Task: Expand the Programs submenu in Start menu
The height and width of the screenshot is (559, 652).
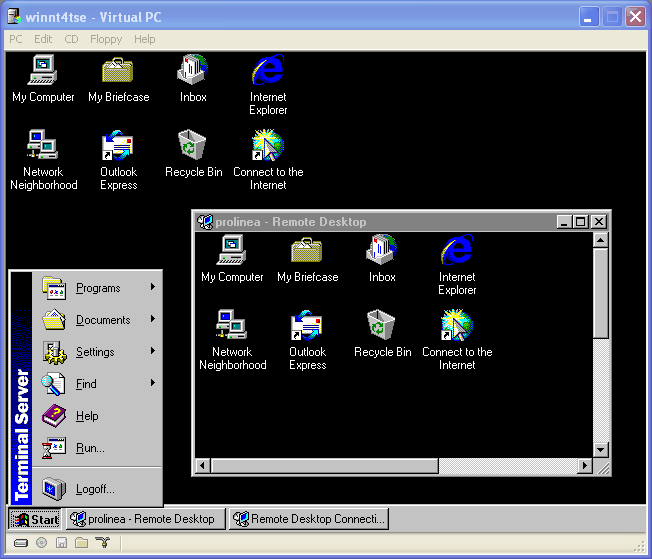Action: pos(97,288)
